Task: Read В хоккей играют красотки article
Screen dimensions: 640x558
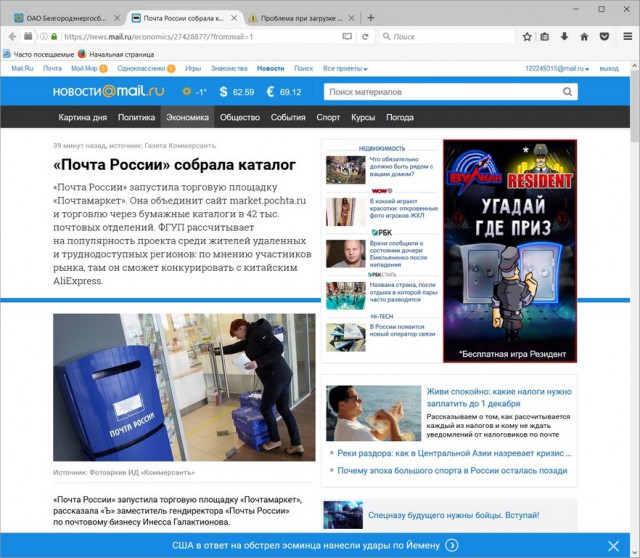Action: (403, 208)
